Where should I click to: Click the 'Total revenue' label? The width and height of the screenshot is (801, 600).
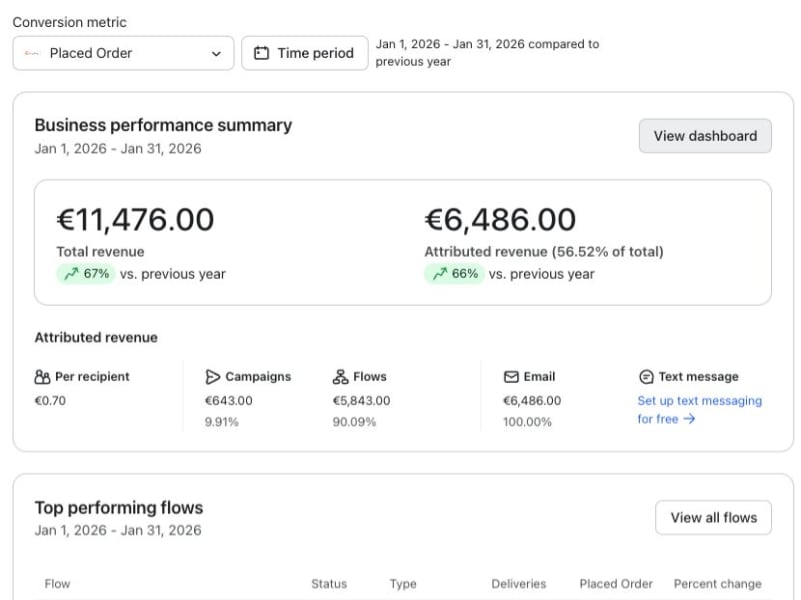click(x=100, y=252)
